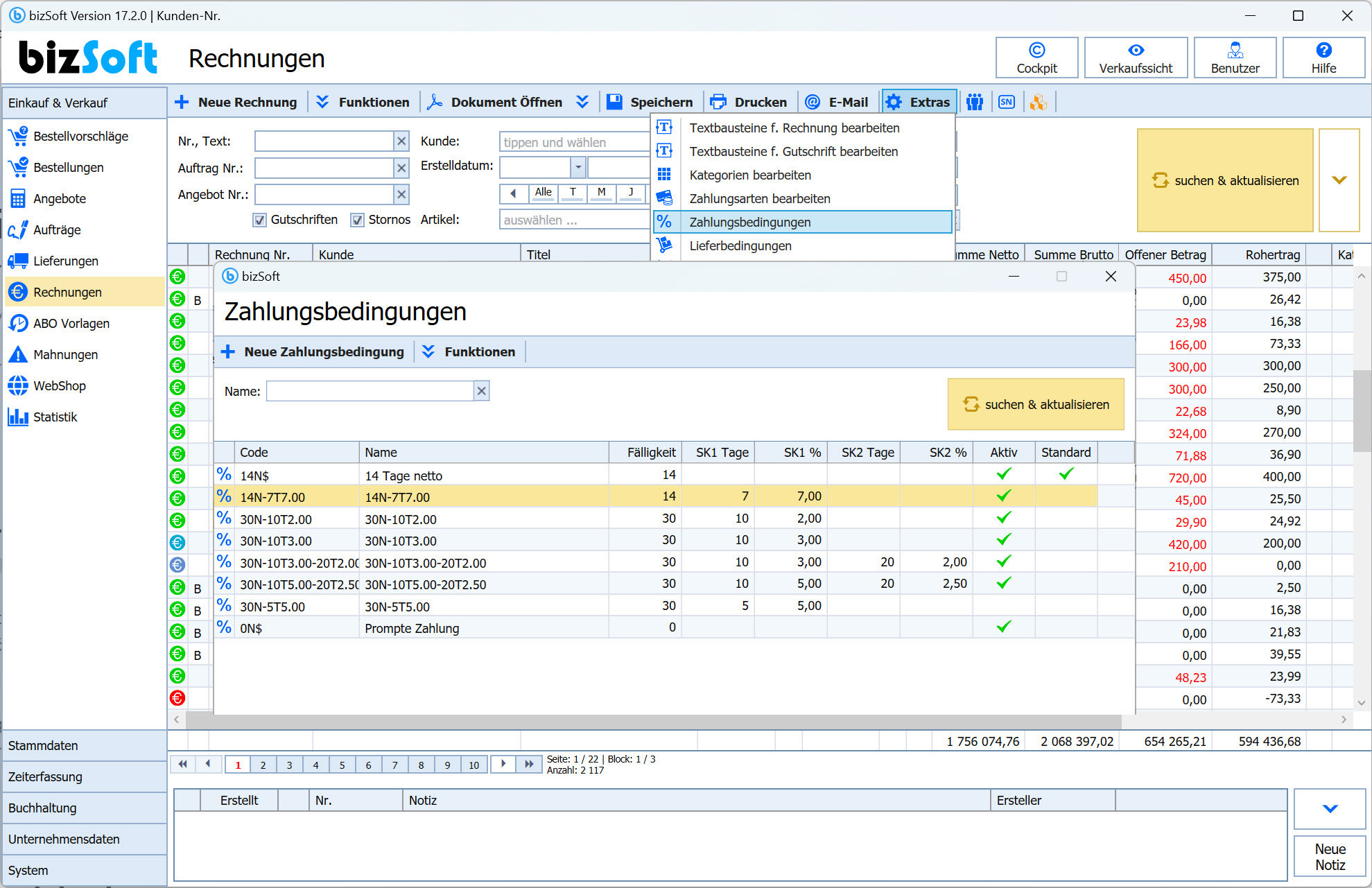Click Neue Rechnung button

[236, 102]
